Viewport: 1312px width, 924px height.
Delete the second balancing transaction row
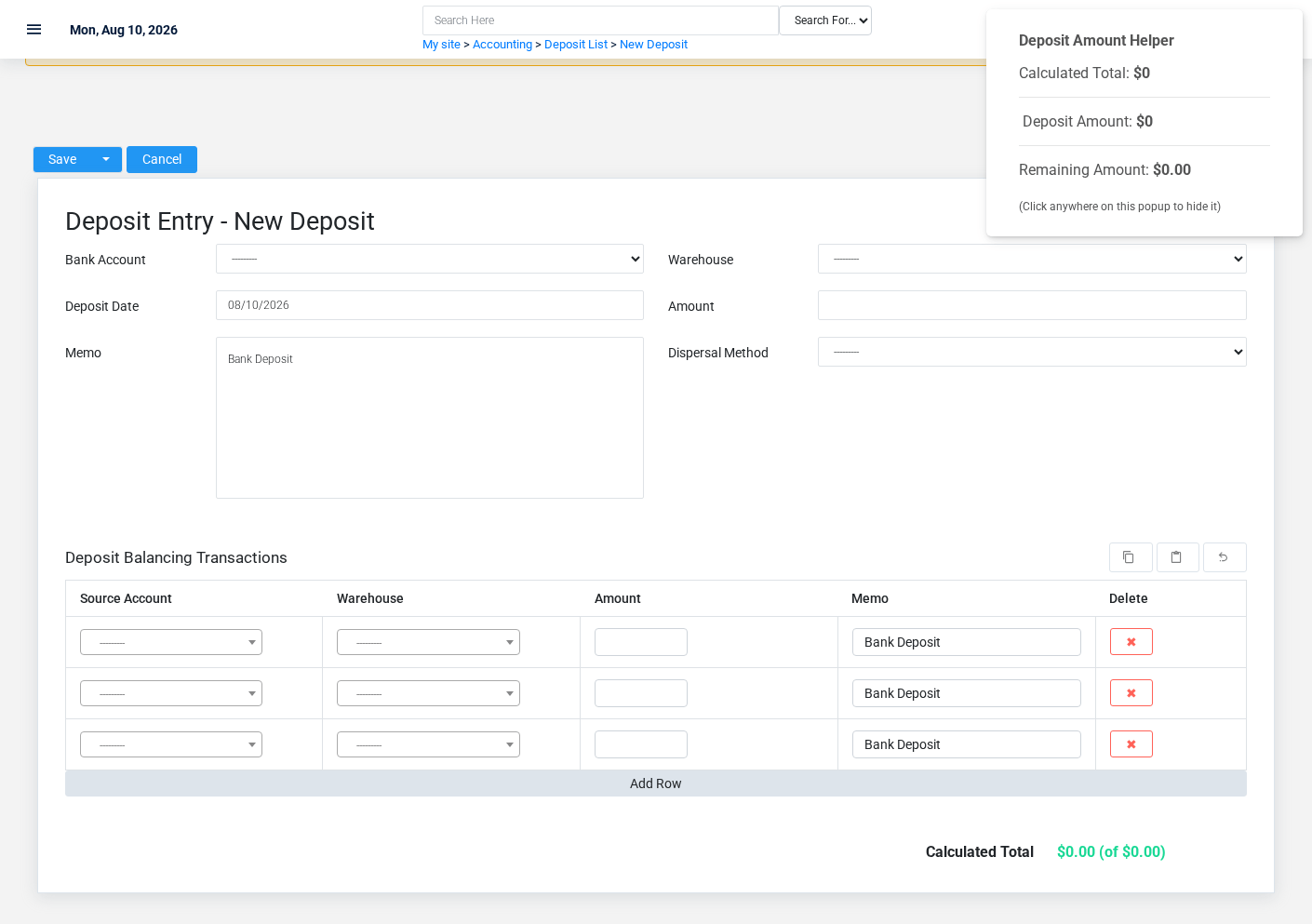pos(1131,693)
